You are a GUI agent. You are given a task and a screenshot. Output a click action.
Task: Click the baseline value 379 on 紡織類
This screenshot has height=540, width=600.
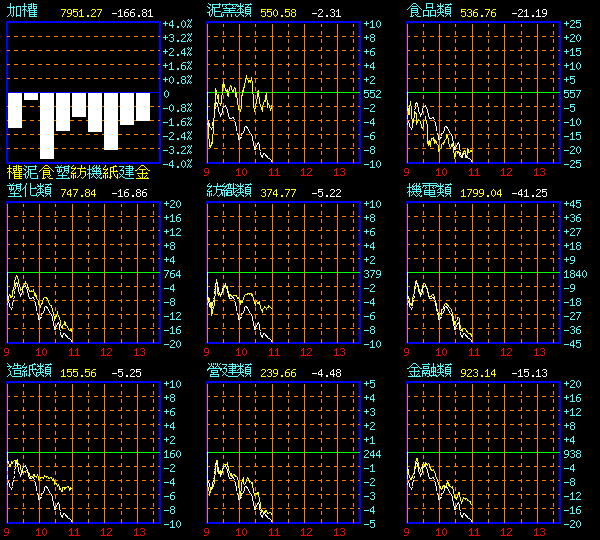pyautogui.click(x=372, y=274)
